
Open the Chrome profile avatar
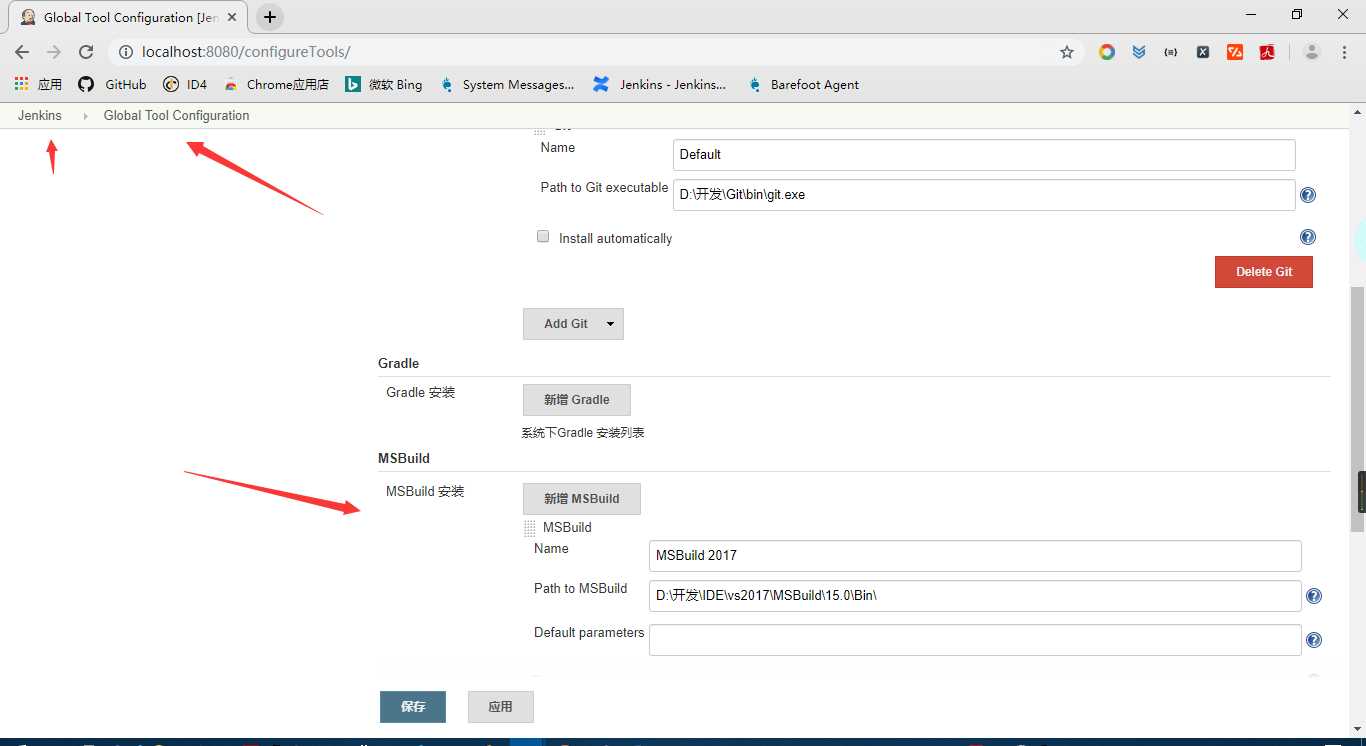coord(1312,52)
